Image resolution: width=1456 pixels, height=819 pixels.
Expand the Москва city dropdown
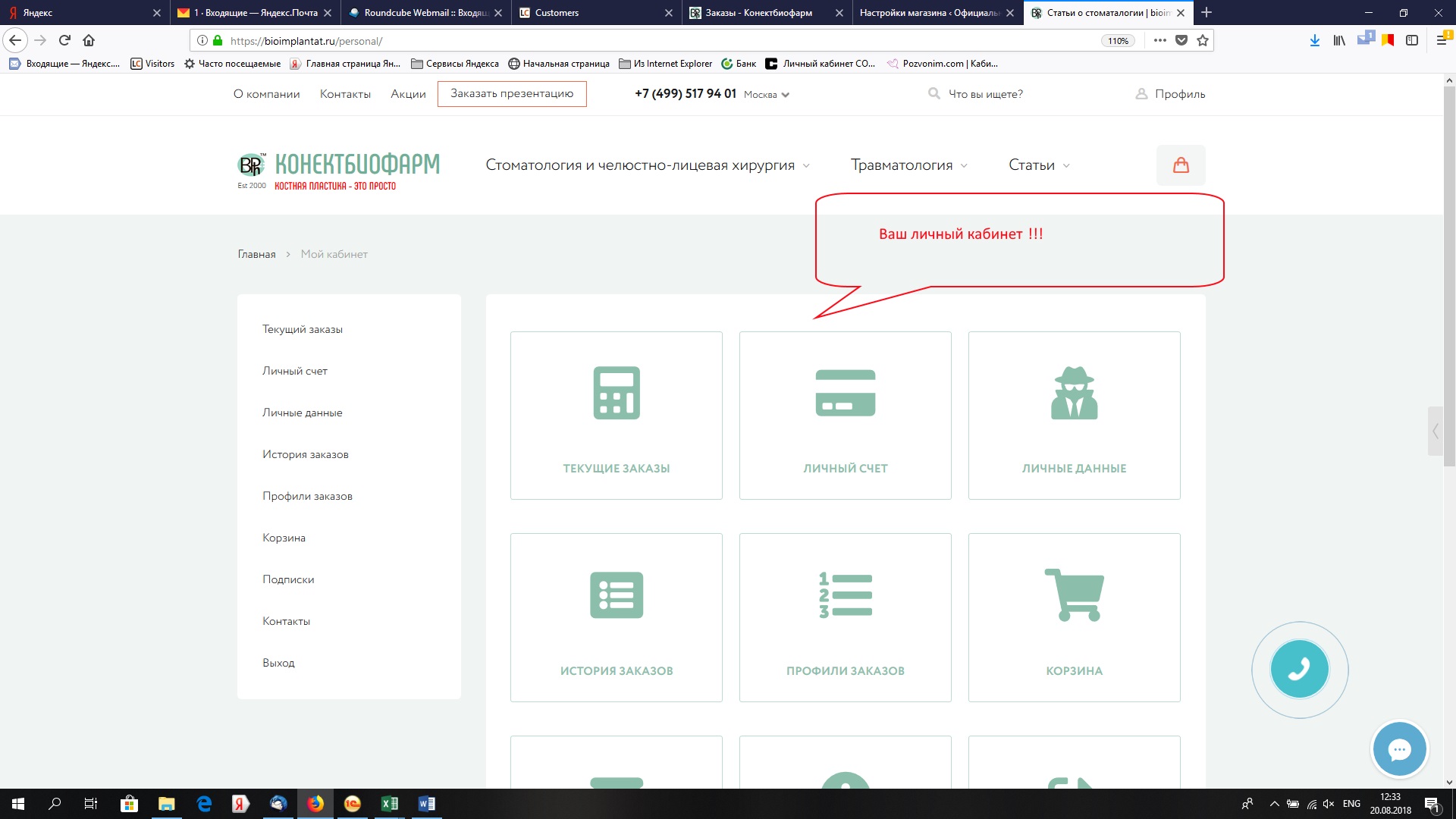767,95
